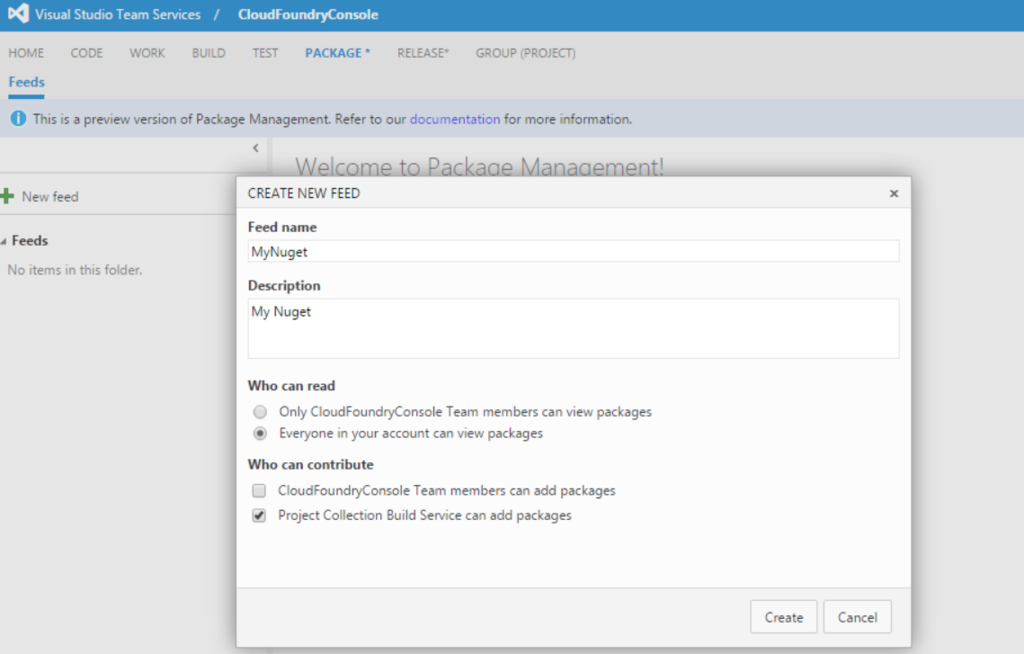Click the New feed label
The width and height of the screenshot is (1024, 654).
point(50,197)
